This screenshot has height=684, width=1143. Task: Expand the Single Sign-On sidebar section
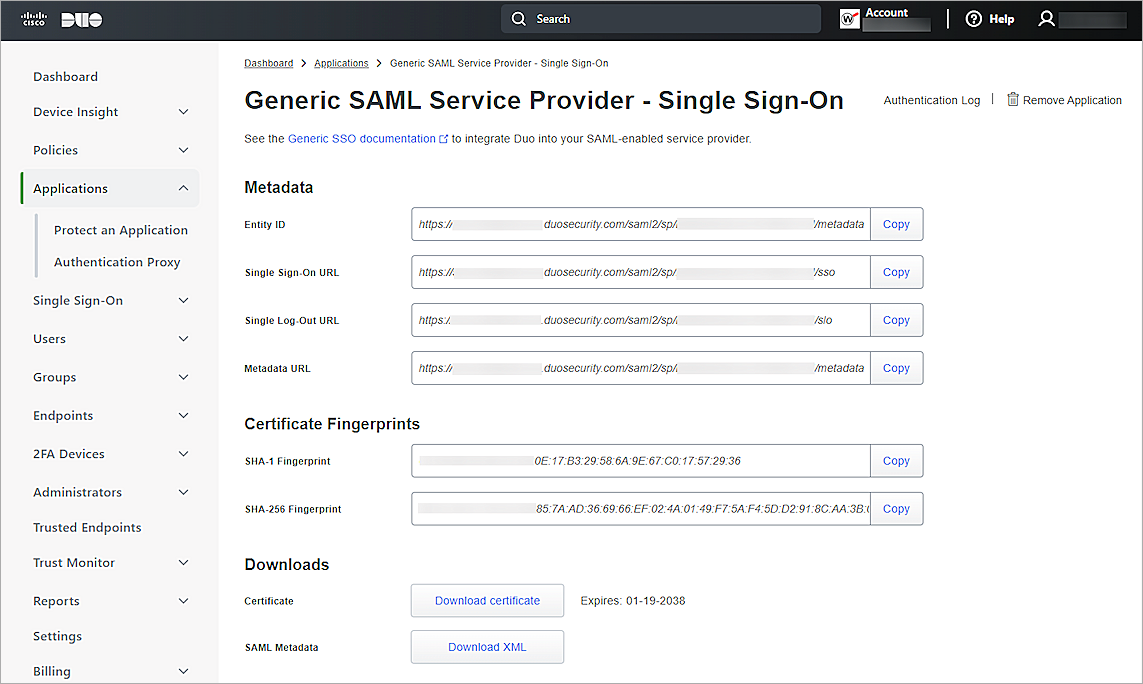(x=183, y=301)
